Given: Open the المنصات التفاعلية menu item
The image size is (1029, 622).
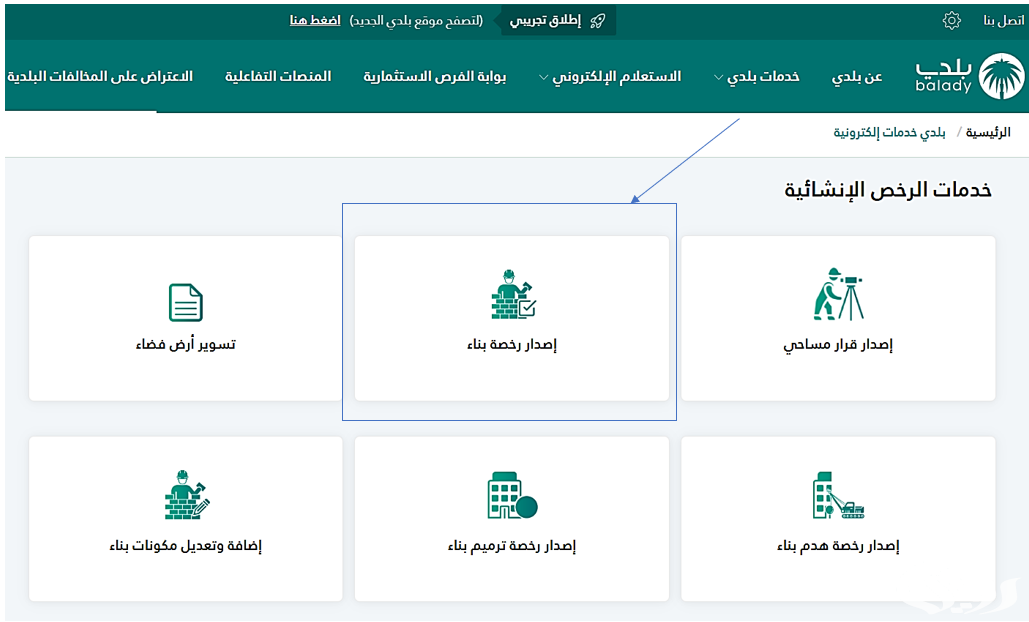Looking at the screenshot, I should tap(278, 77).
